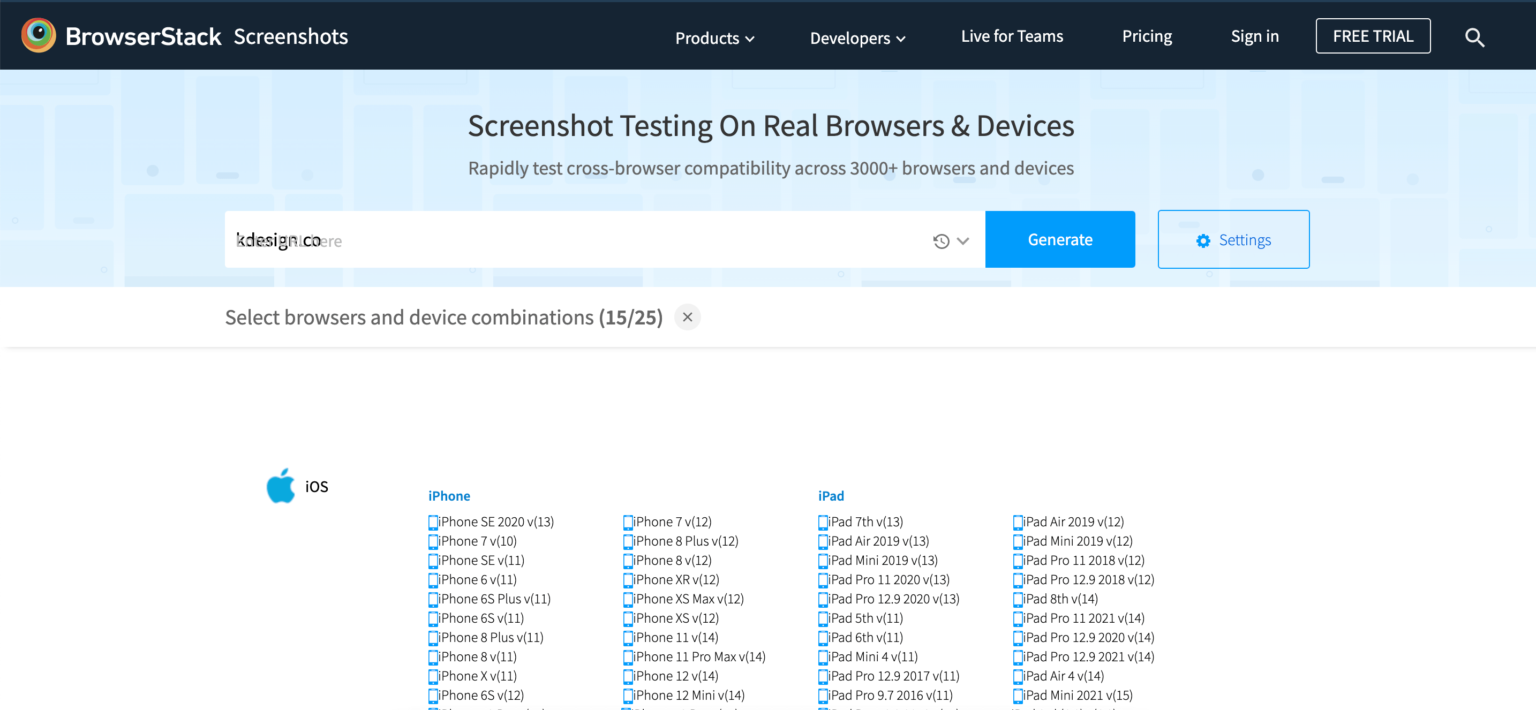This screenshot has width=1536, height=710.
Task: Clear selections with the X icon
Action: click(x=687, y=317)
